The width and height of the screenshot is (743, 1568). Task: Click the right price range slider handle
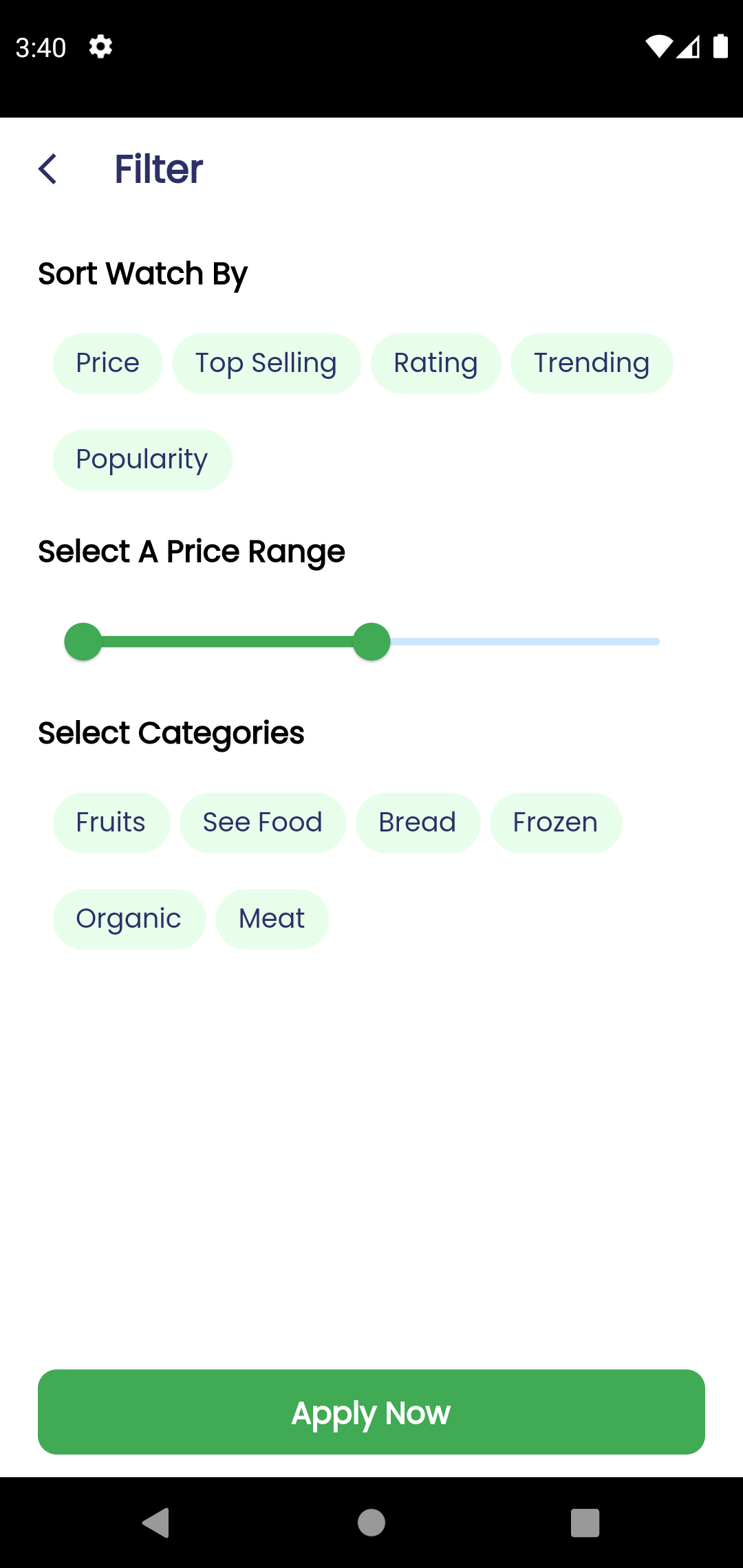[371, 642]
